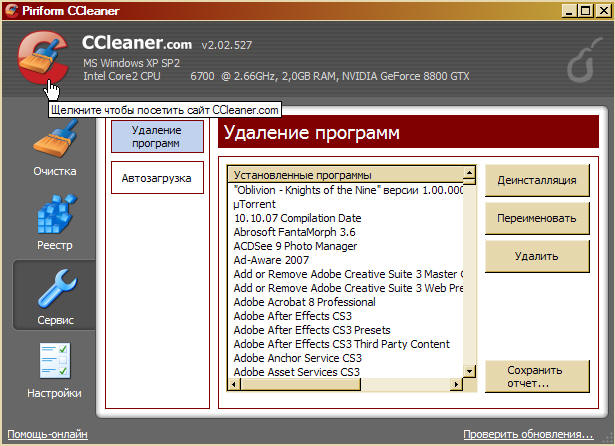Select Adobe After Effects CS3 Presets entry
The height and width of the screenshot is (446, 615).
click(x=346, y=330)
